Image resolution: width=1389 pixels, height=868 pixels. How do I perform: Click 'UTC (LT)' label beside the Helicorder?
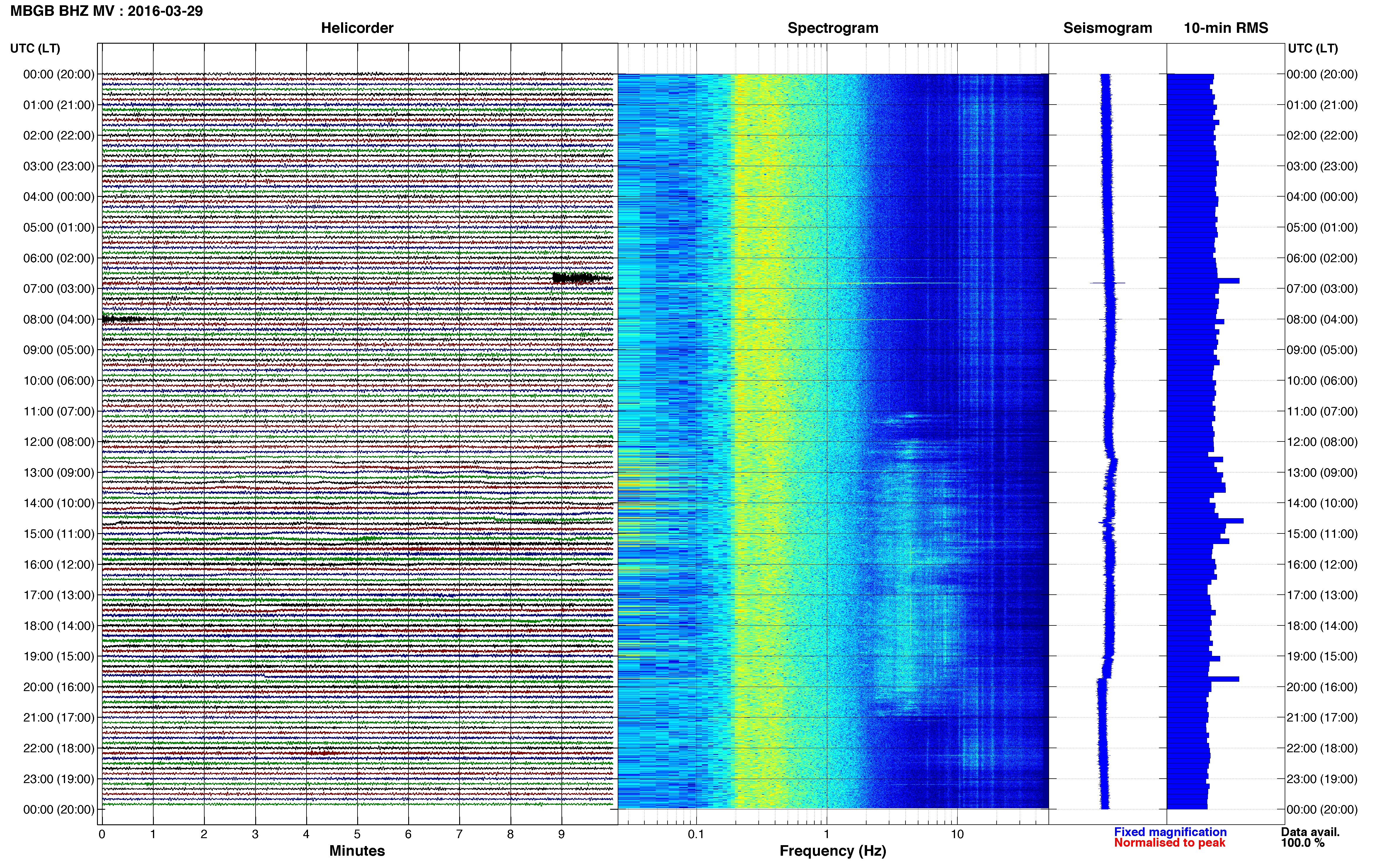pyautogui.click(x=35, y=48)
